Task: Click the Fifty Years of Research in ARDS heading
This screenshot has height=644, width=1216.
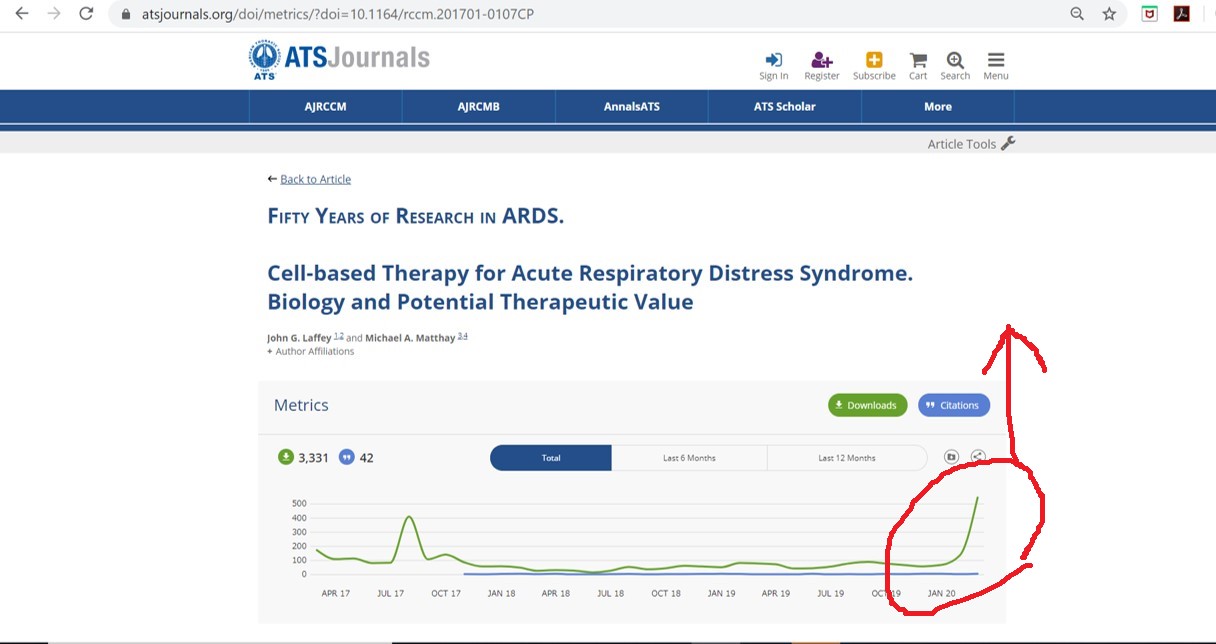Action: [x=416, y=216]
